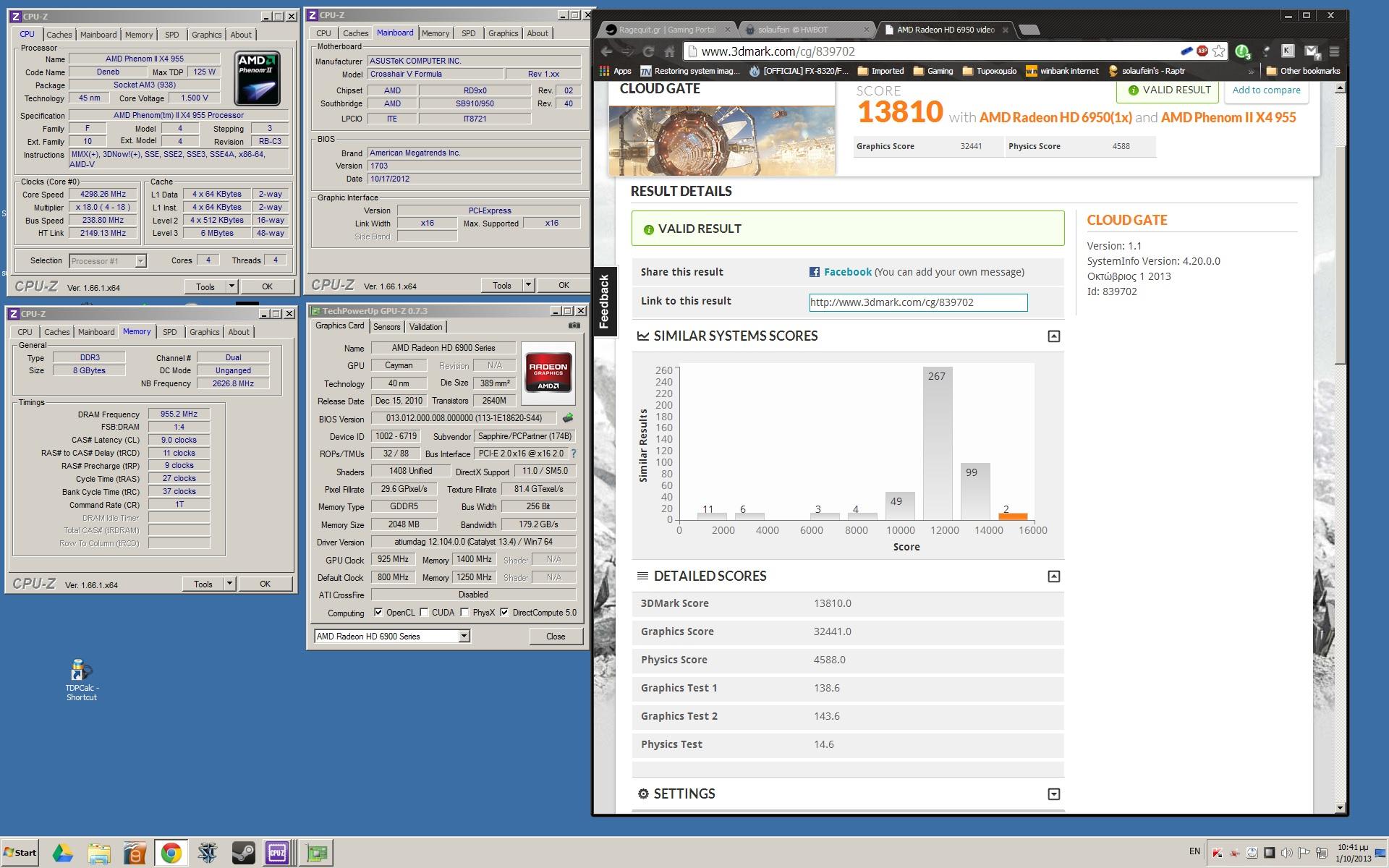Click the Bus Interface question mark icon
This screenshot has height=868, width=1389.
click(x=574, y=454)
